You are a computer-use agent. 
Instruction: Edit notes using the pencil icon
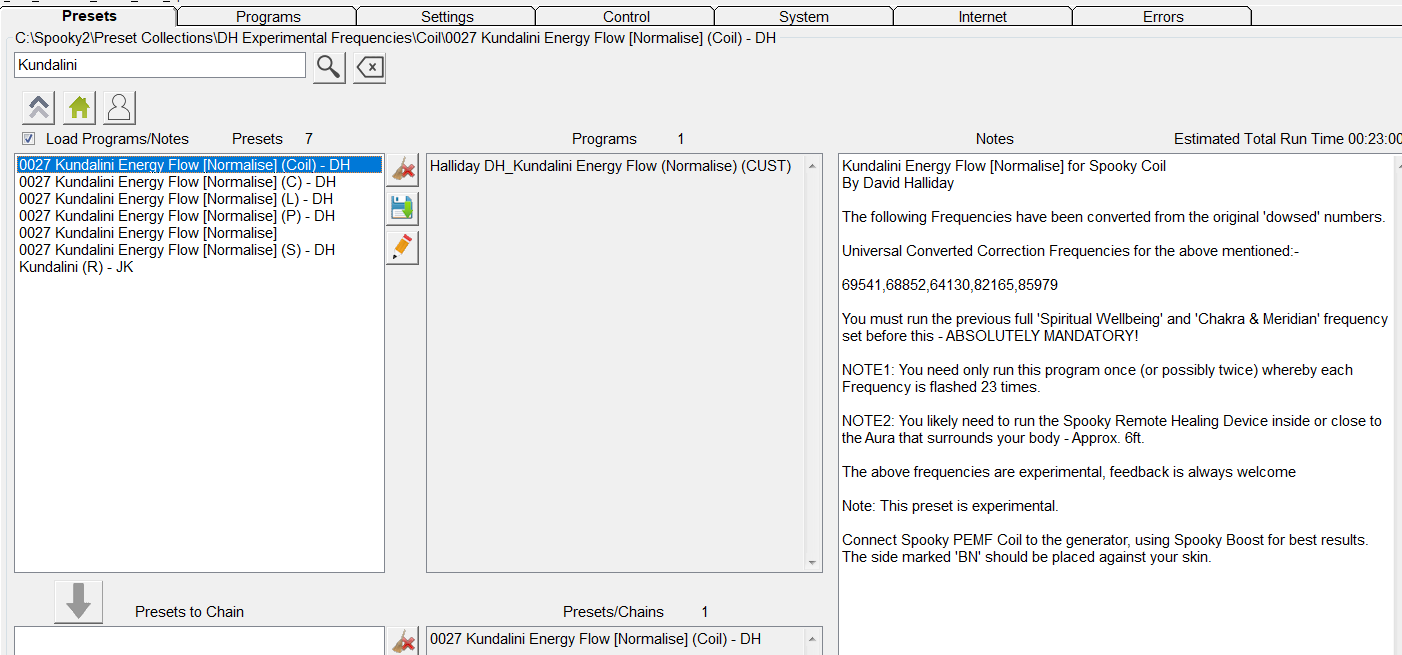click(402, 247)
